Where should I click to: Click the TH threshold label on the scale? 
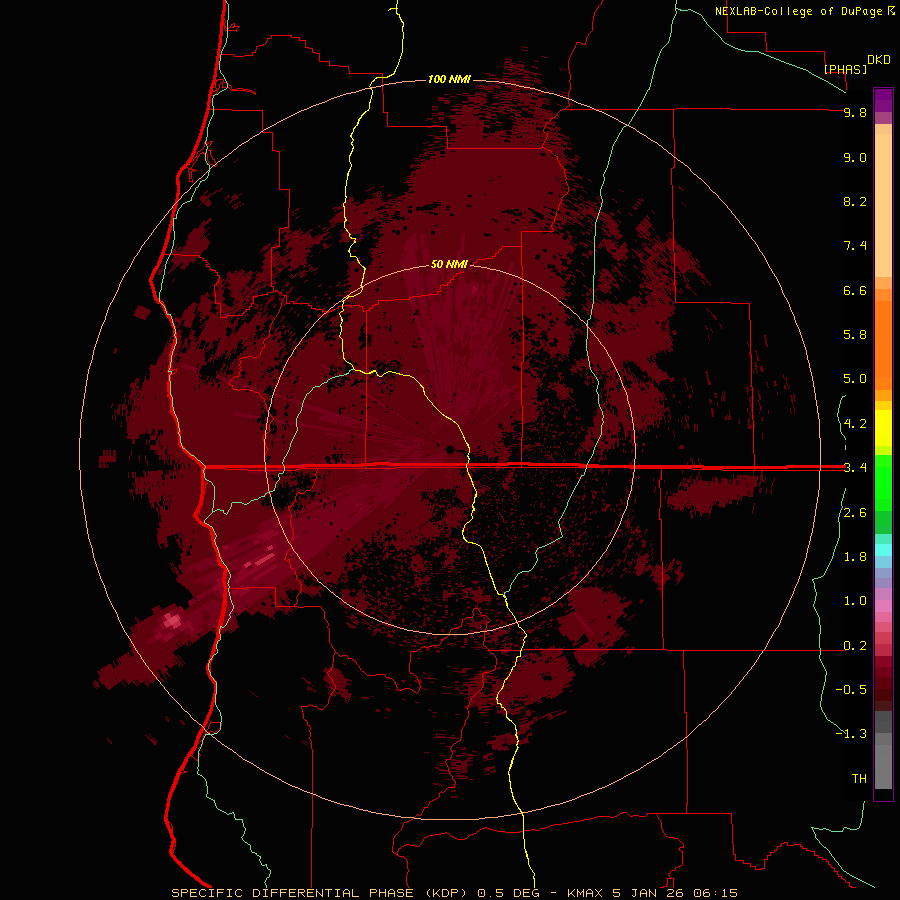point(859,778)
